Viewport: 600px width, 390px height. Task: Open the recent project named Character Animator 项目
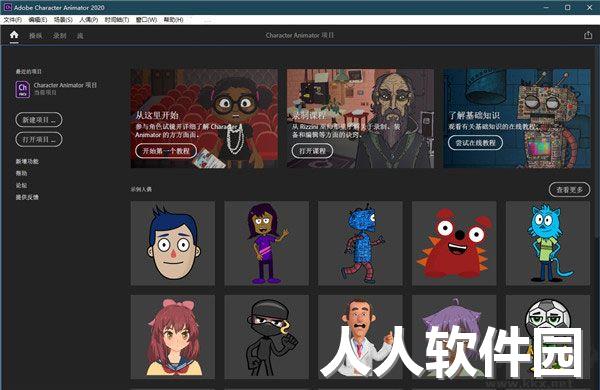point(65,85)
